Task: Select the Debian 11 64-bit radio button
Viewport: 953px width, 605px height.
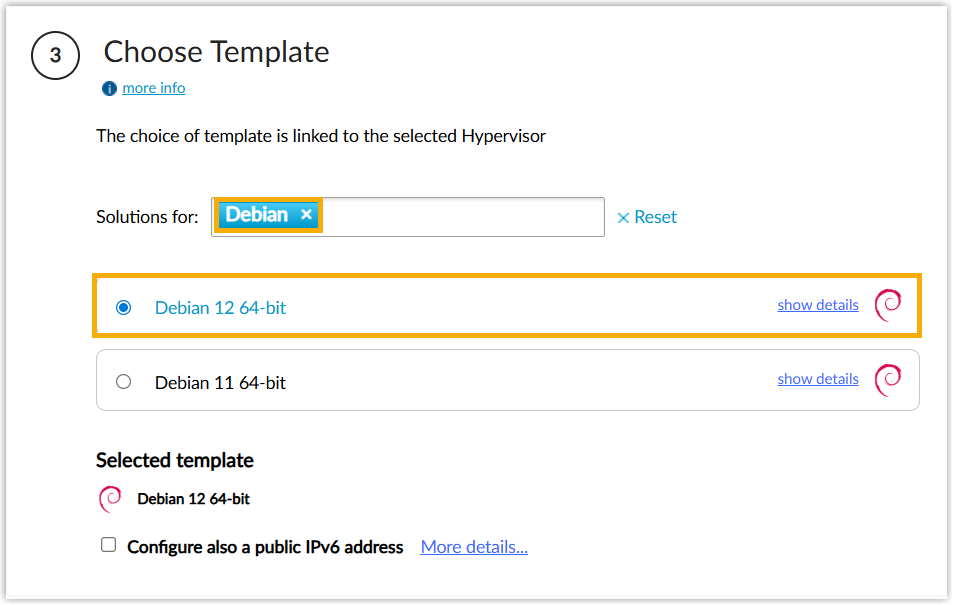Action: pos(123,381)
